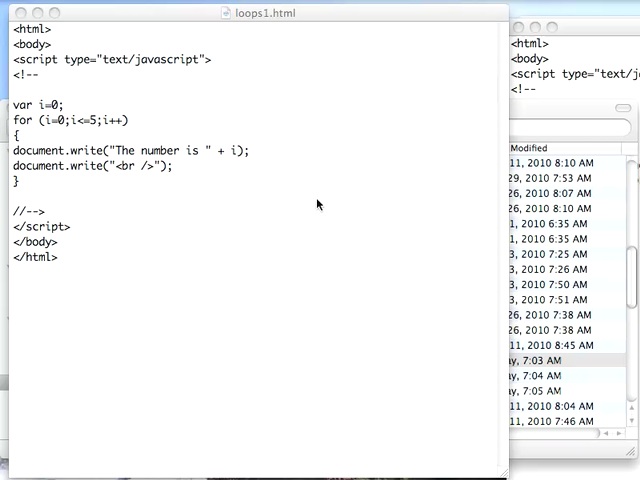This screenshot has width=640, height=480.
Task: Click the Finder scroll down arrow
Action: click(631, 420)
